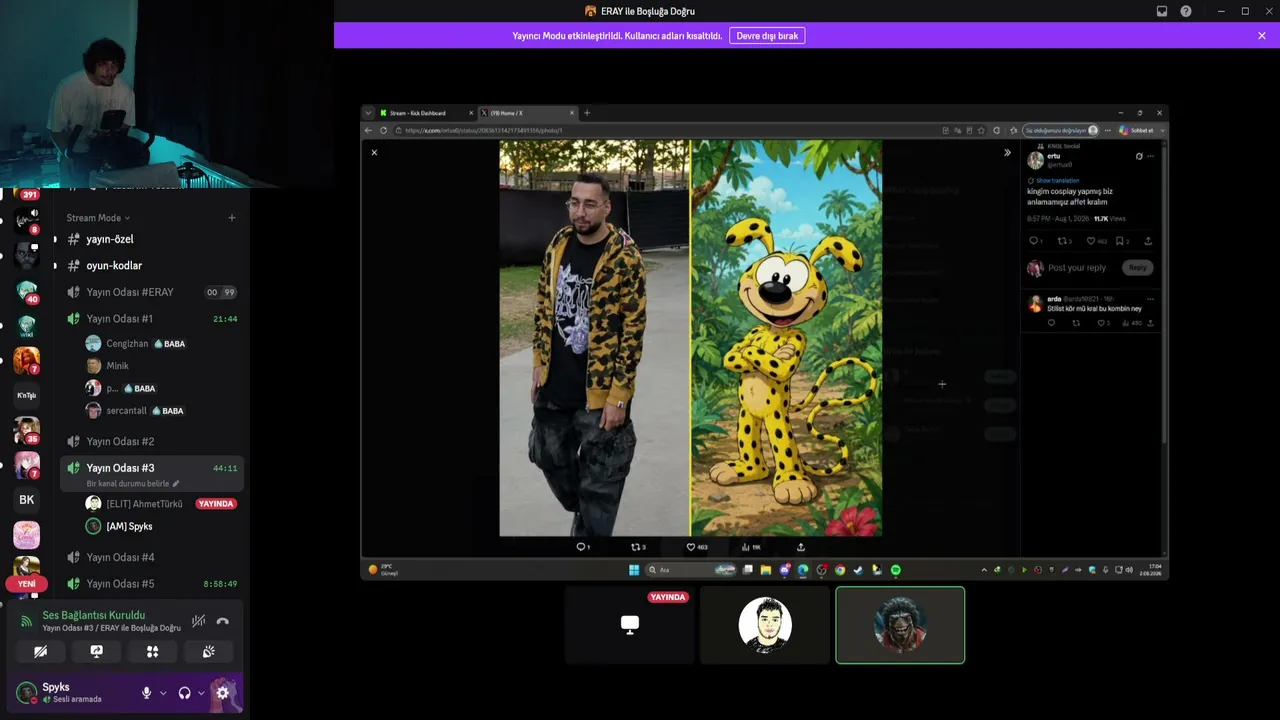Image resolution: width=1280 pixels, height=720 pixels.
Task: Open the Discord inbox icon in title bar
Action: (x=1162, y=11)
